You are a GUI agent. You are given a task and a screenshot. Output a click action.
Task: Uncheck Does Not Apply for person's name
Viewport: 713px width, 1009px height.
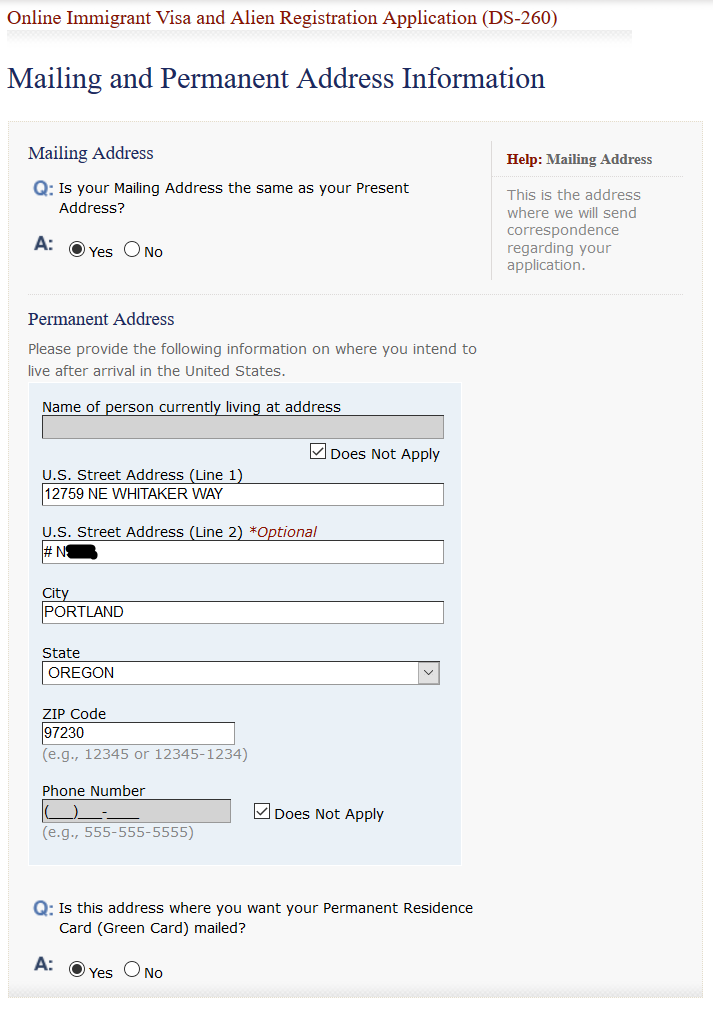coord(318,451)
